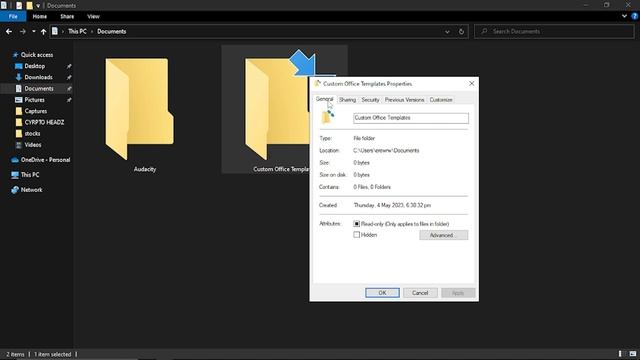640x360 pixels.
Task: Open Desktop in Quick access
Action: click(x=34, y=66)
